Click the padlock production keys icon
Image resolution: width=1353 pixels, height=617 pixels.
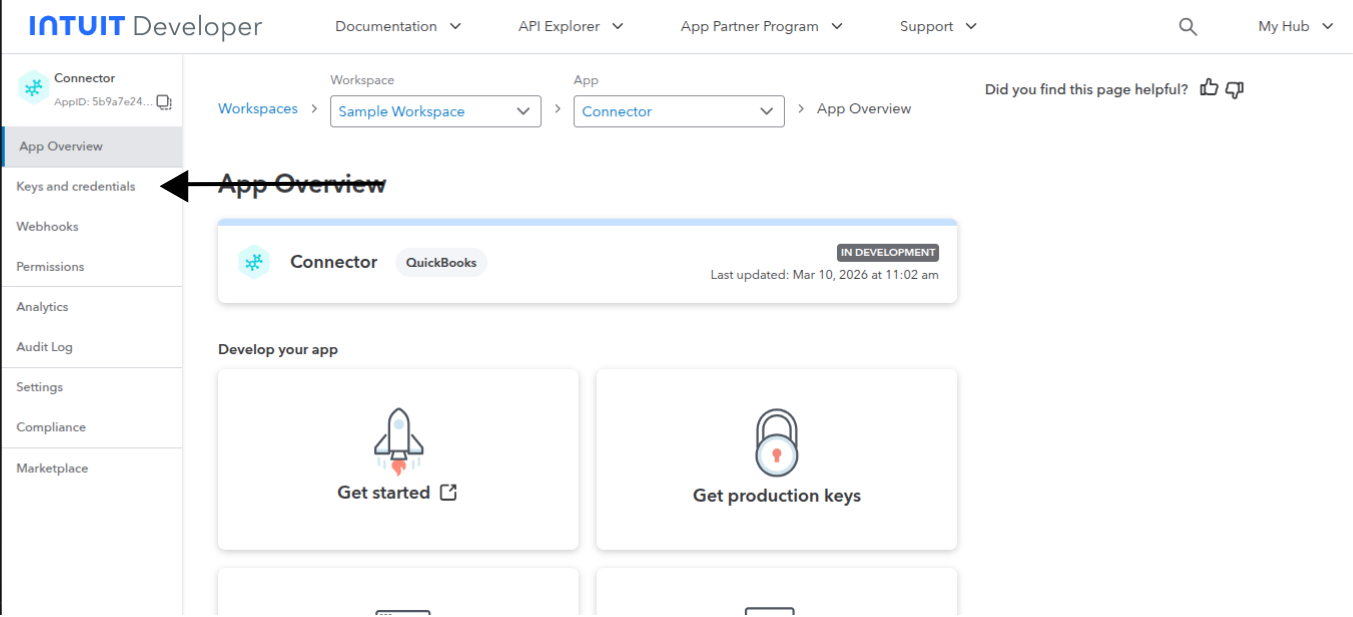click(776, 443)
